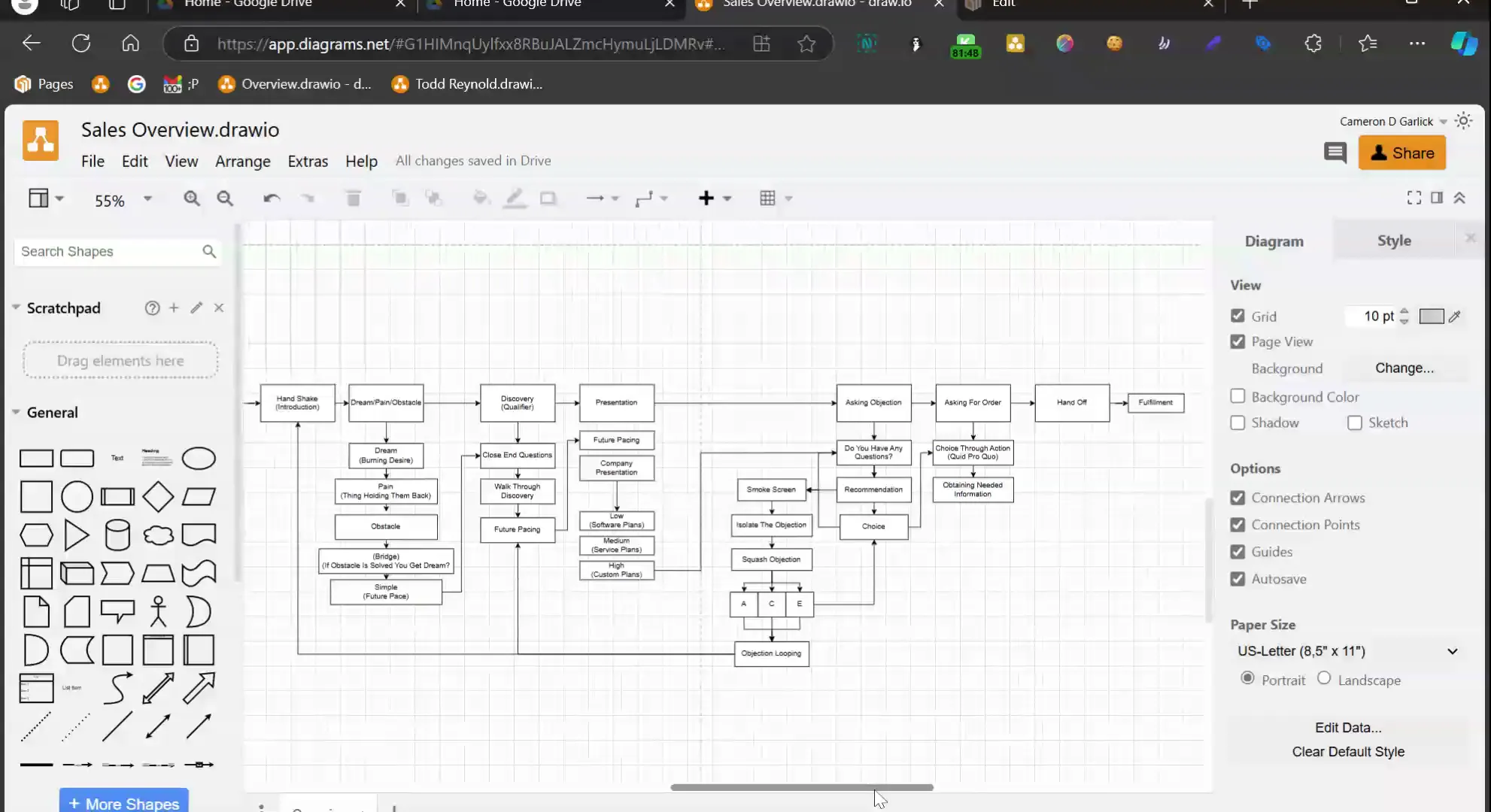Open the comments speech bubble icon
This screenshot has width=1491, height=812.
tap(1335, 153)
